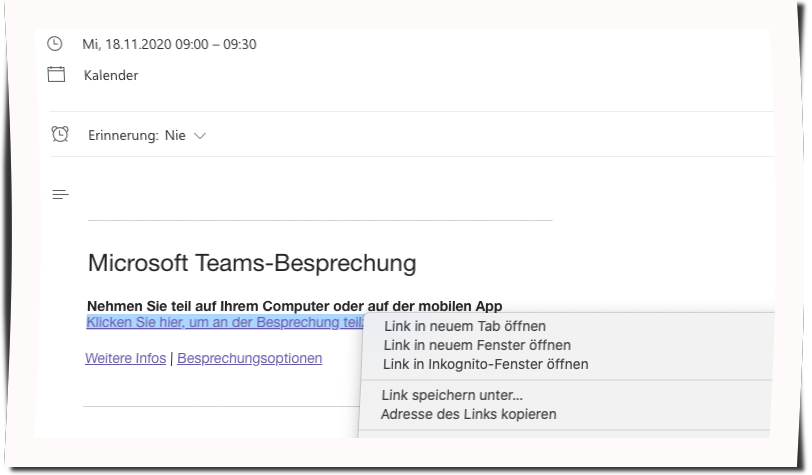Click the alarm clock reminder icon
This screenshot has height=475, width=812.
click(x=59, y=134)
